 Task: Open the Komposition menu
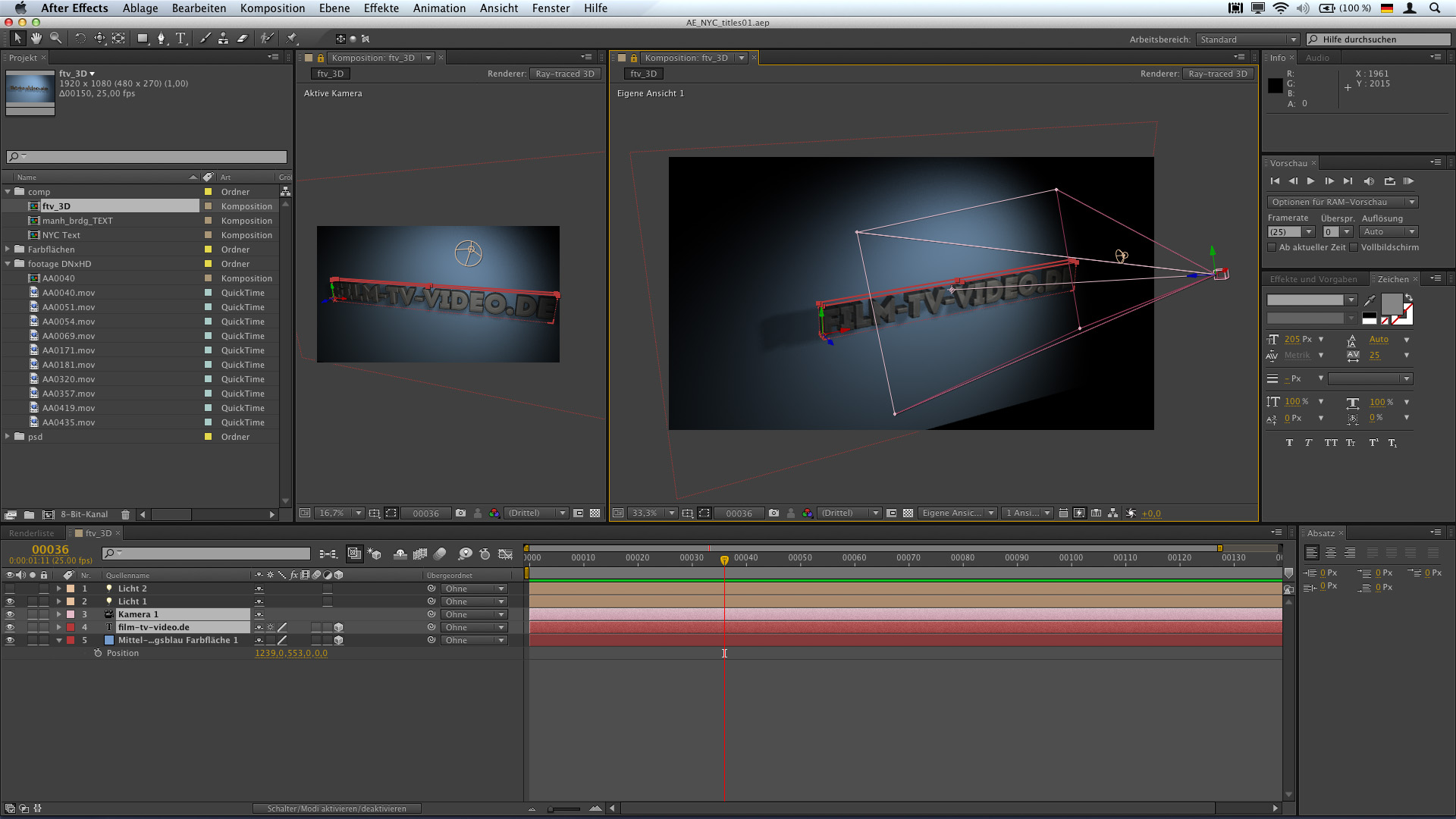(272, 8)
